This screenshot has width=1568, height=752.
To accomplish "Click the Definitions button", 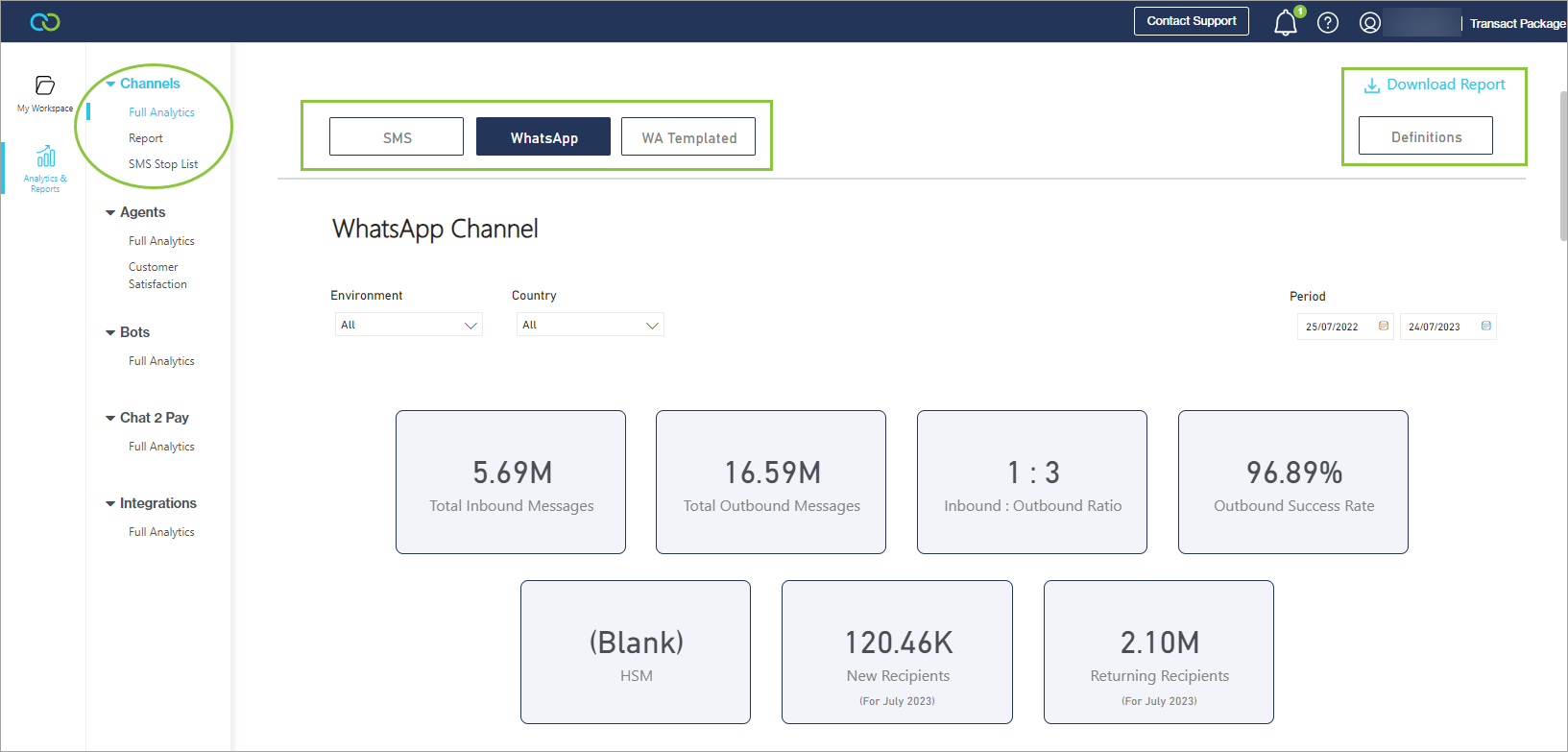I will 1425,136.
